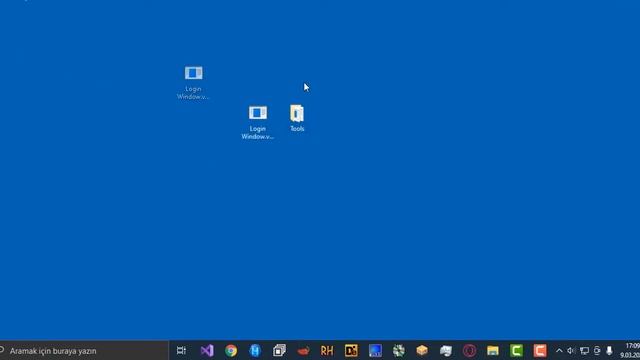The width and height of the screenshot is (640, 360).
Task: Open Google Chrome from the taskbar
Action: click(231, 350)
